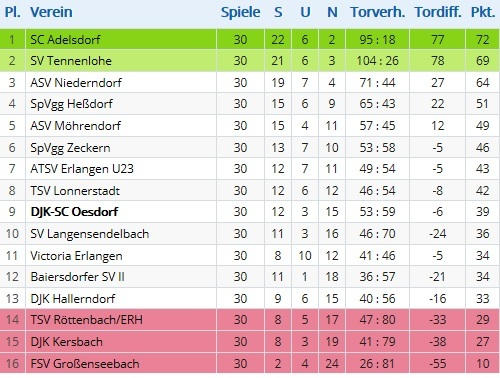Open the DJK Kersbach team link
This screenshot has height=378, width=500.
point(66,342)
